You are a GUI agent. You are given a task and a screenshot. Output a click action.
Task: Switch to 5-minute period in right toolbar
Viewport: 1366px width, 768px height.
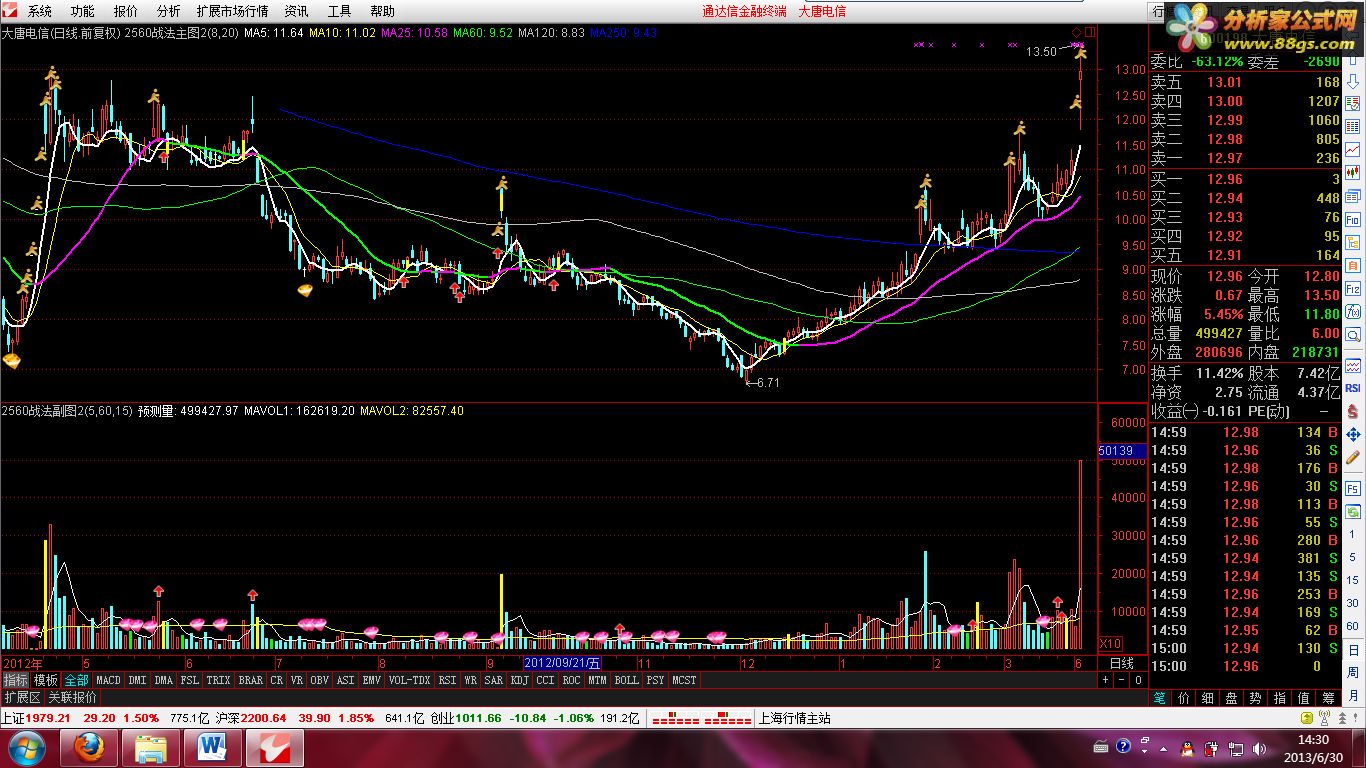click(x=1352, y=557)
